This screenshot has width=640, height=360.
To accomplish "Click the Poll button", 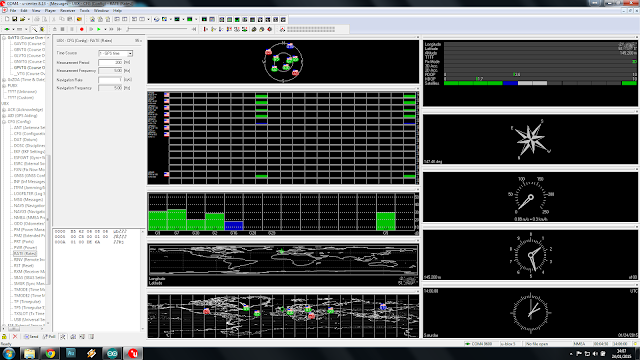I will click(x=49, y=337).
